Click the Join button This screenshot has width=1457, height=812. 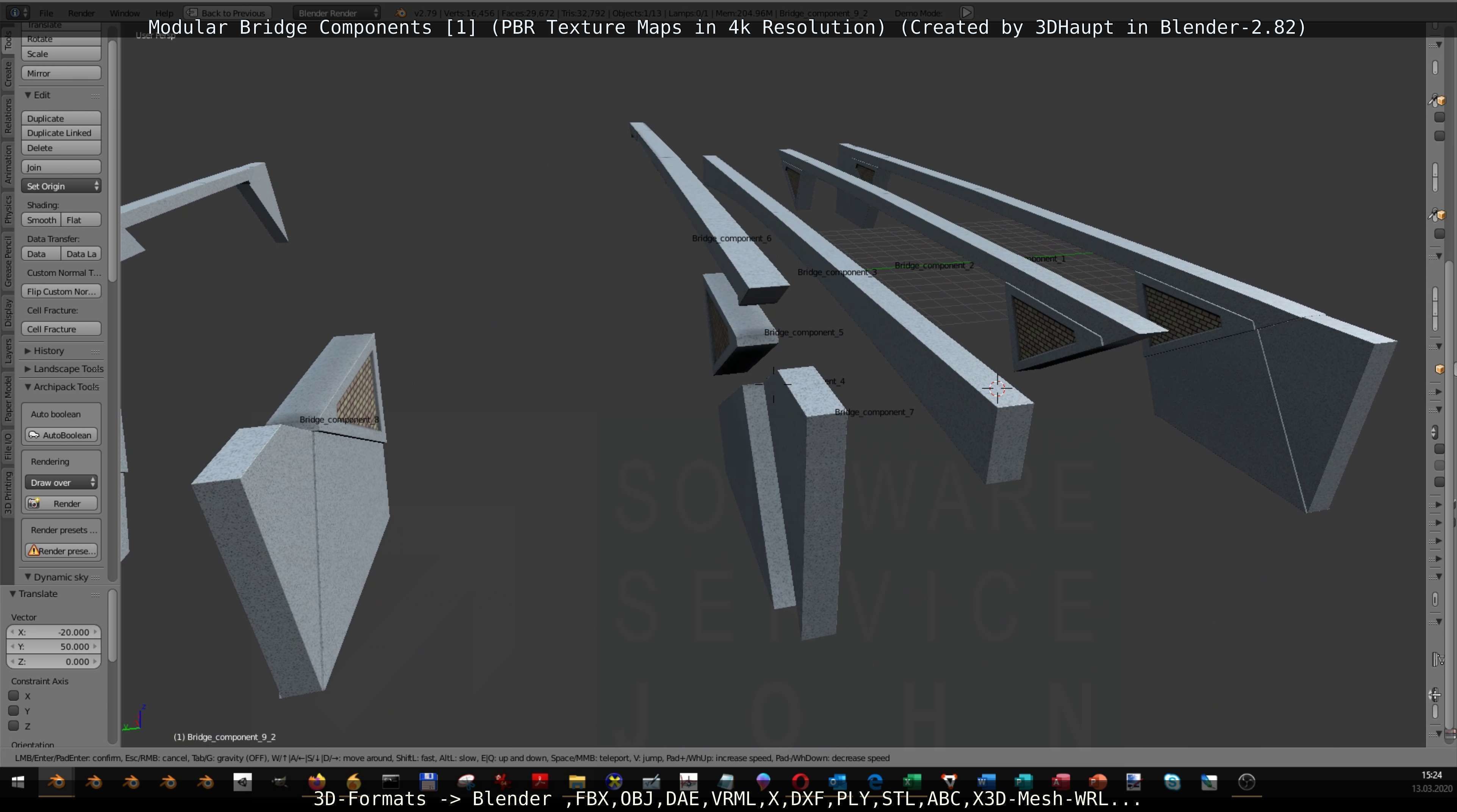coord(61,167)
